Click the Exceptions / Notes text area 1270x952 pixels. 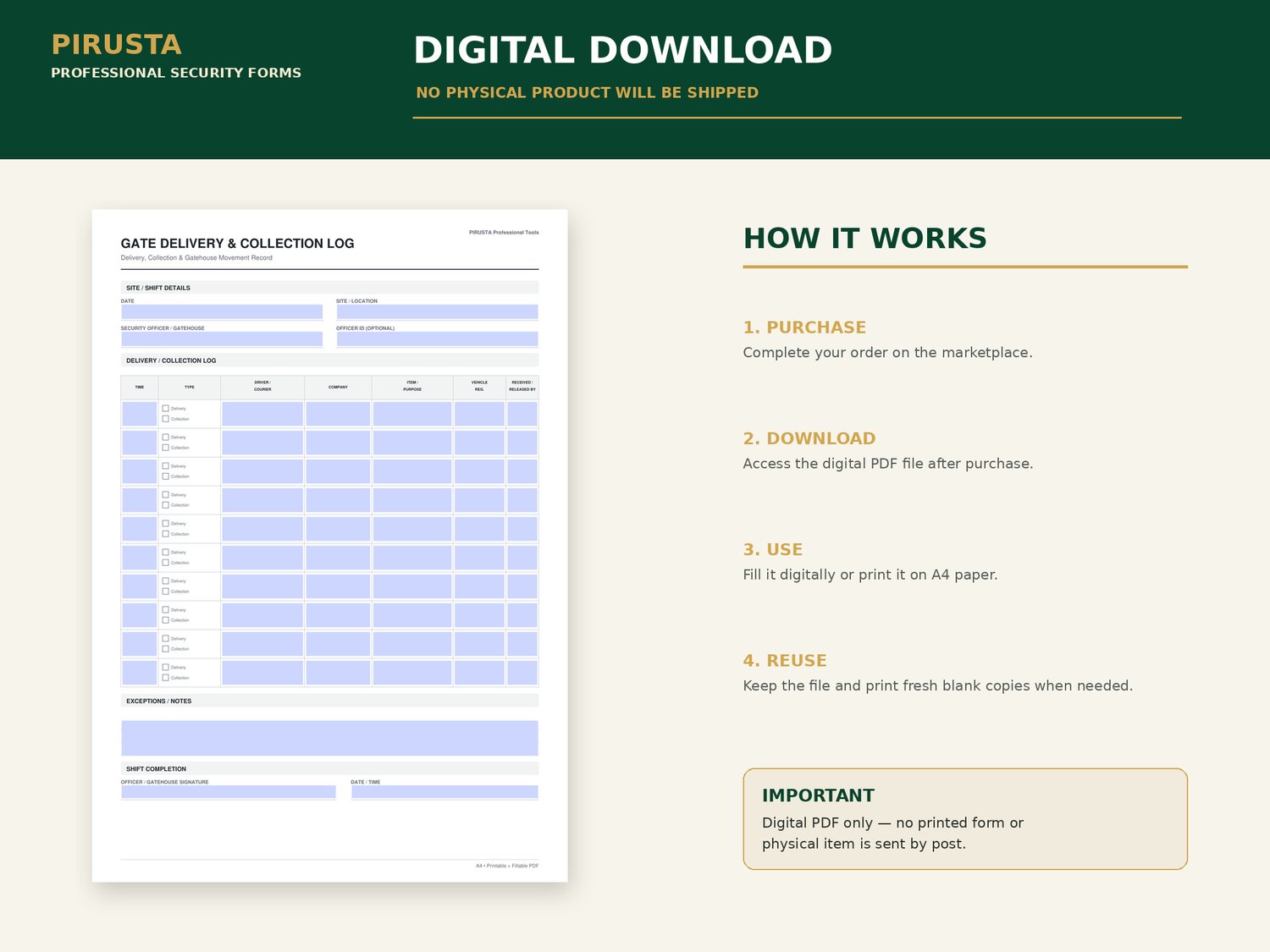click(x=329, y=738)
